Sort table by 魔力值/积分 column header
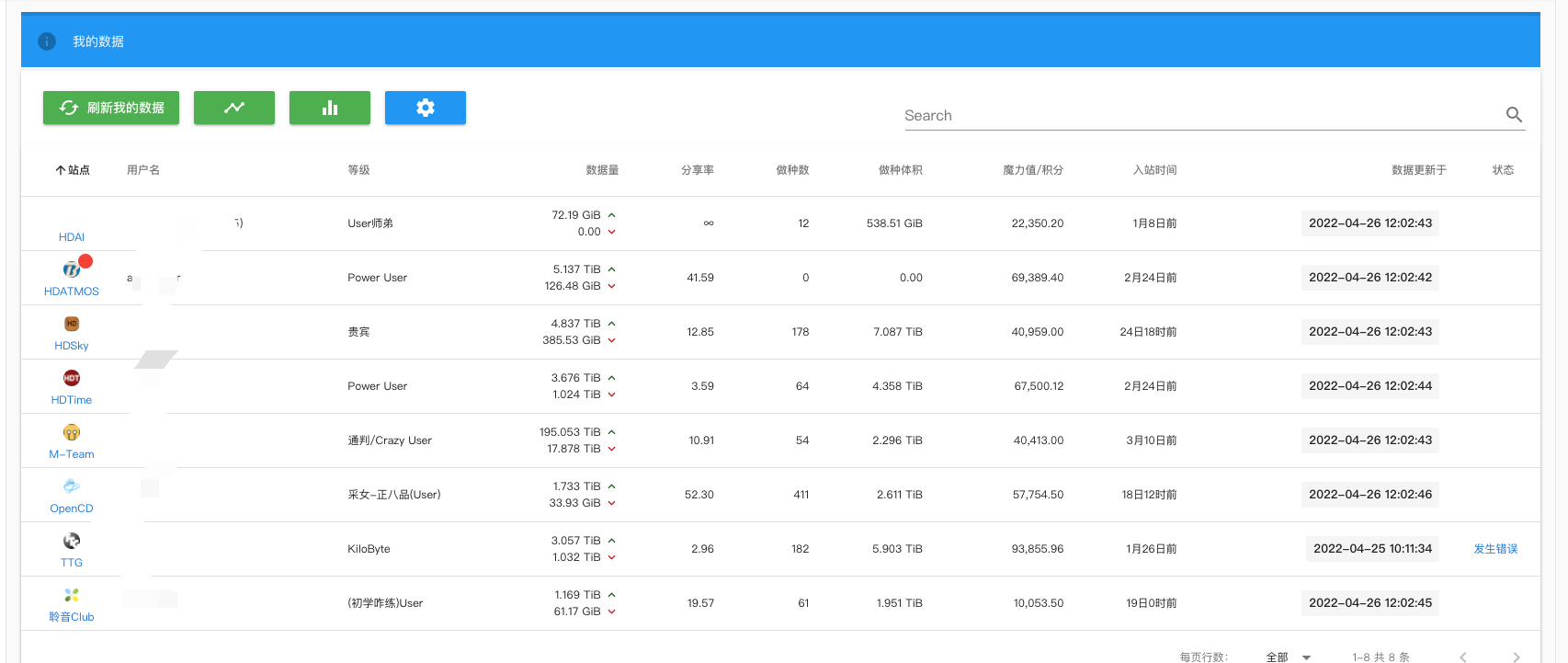 coord(1032,170)
